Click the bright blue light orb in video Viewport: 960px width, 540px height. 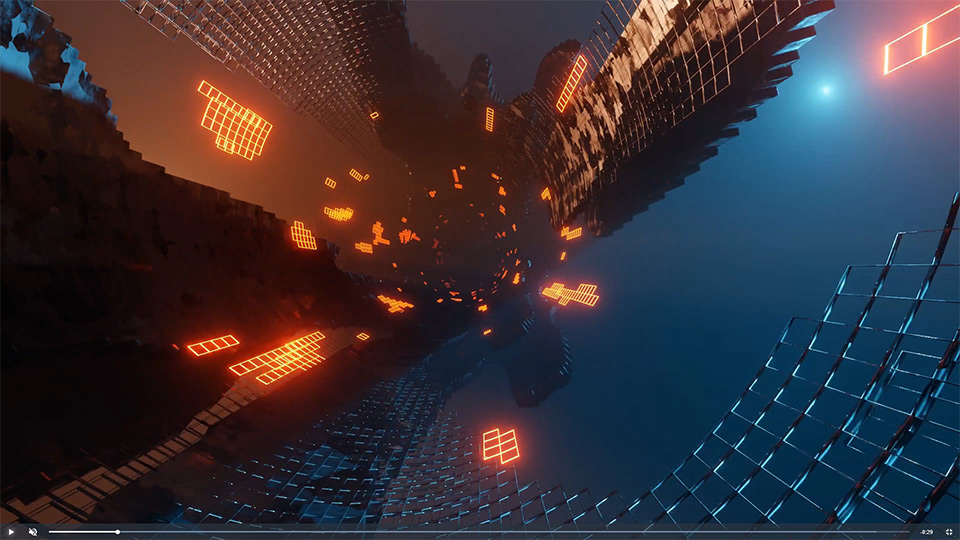click(x=825, y=90)
